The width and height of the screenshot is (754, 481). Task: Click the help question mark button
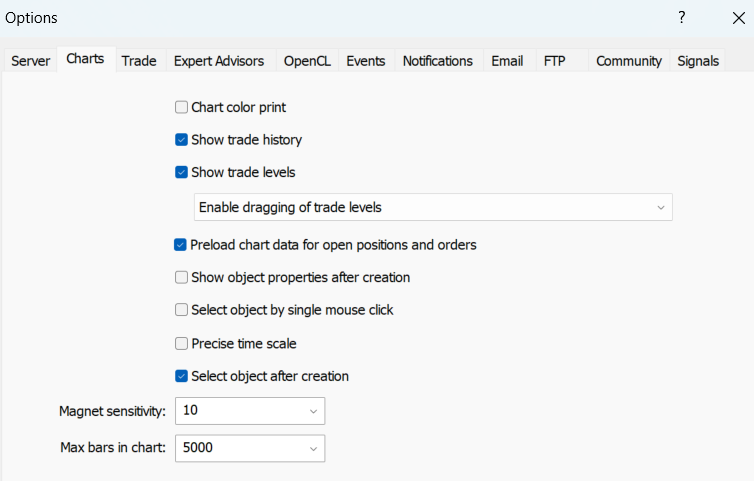[681, 18]
